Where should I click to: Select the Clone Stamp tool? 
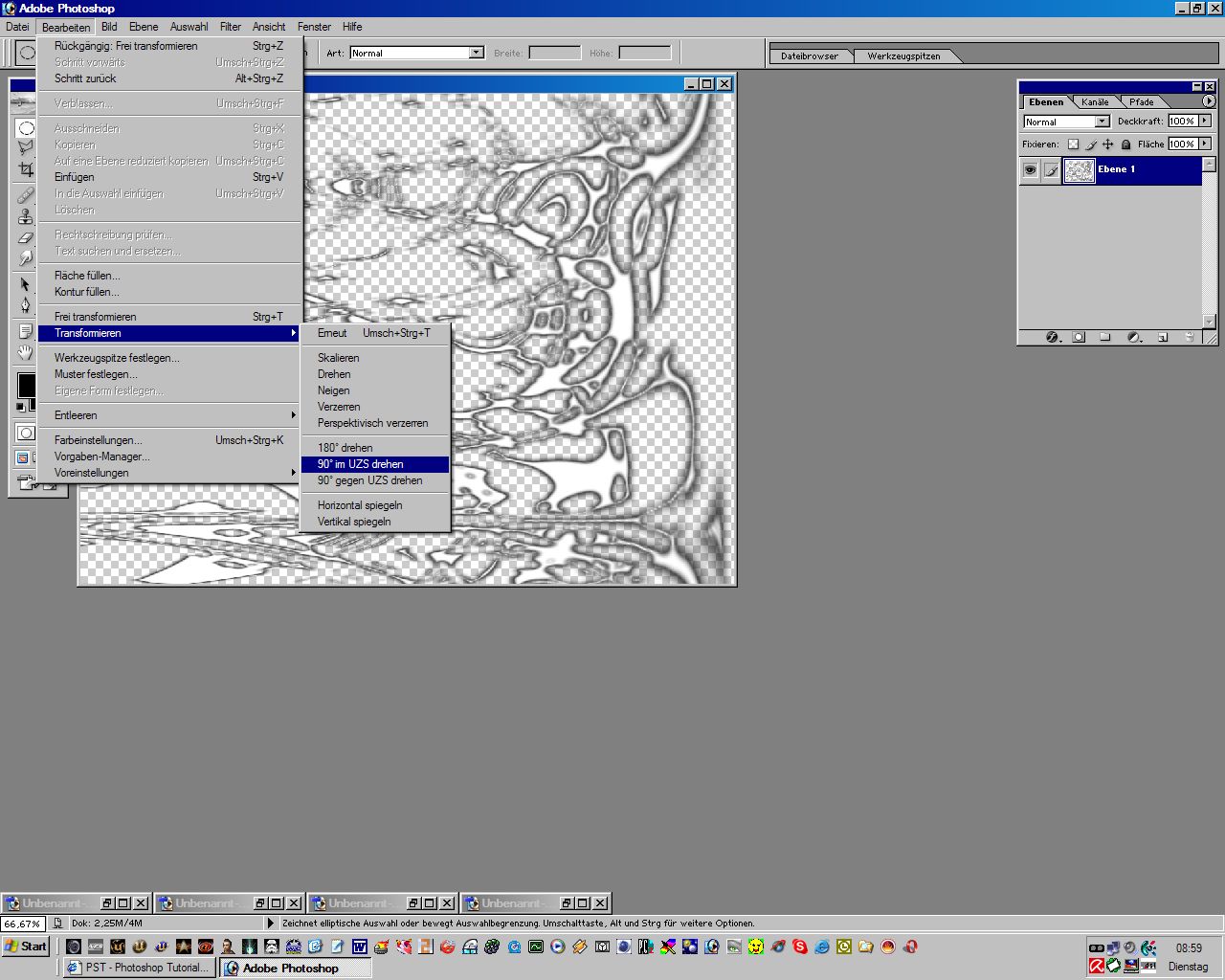pyautogui.click(x=26, y=216)
